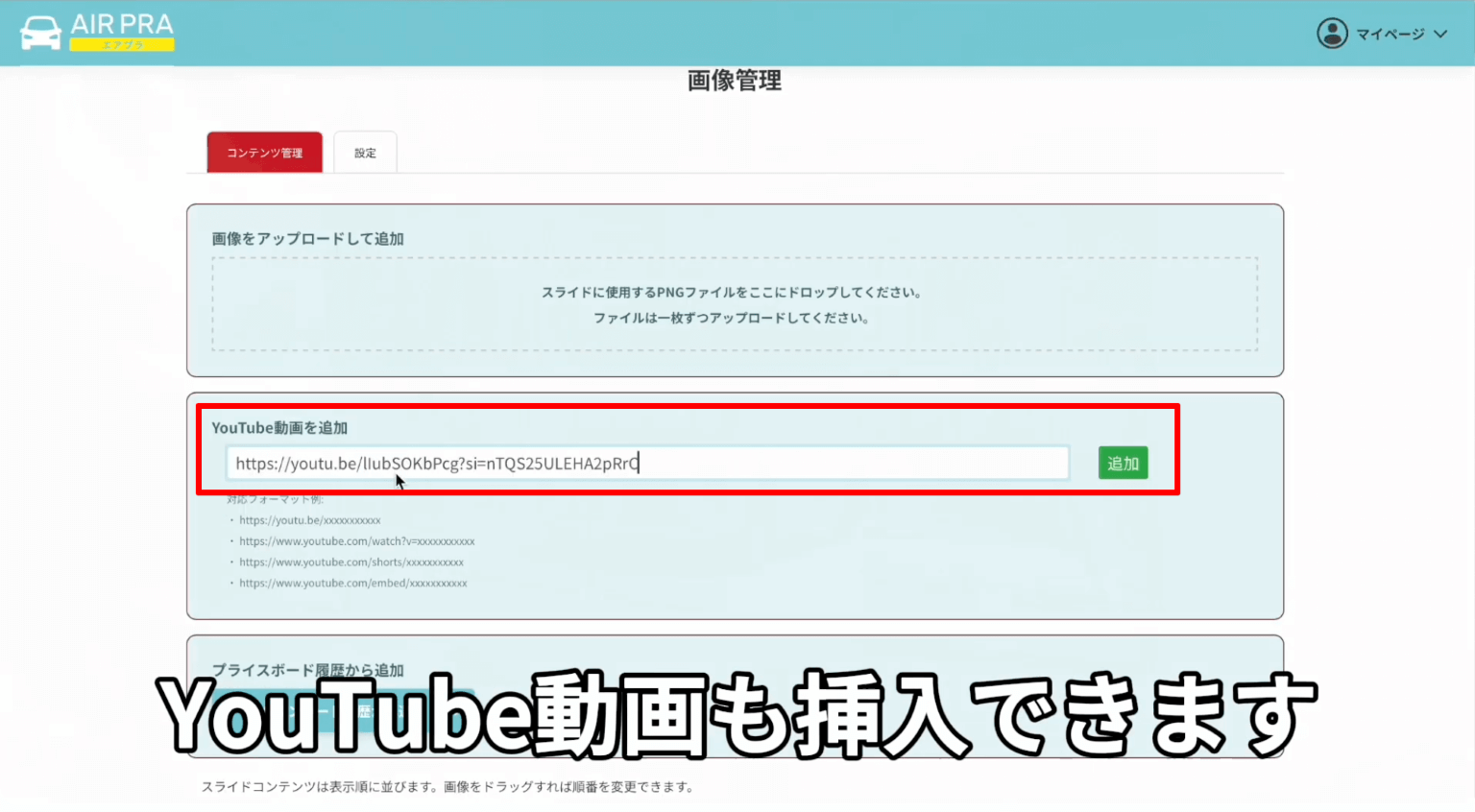Click the 画像管理 page title
Image resolution: width=1475 pixels, height=812 pixels.
tap(734, 81)
